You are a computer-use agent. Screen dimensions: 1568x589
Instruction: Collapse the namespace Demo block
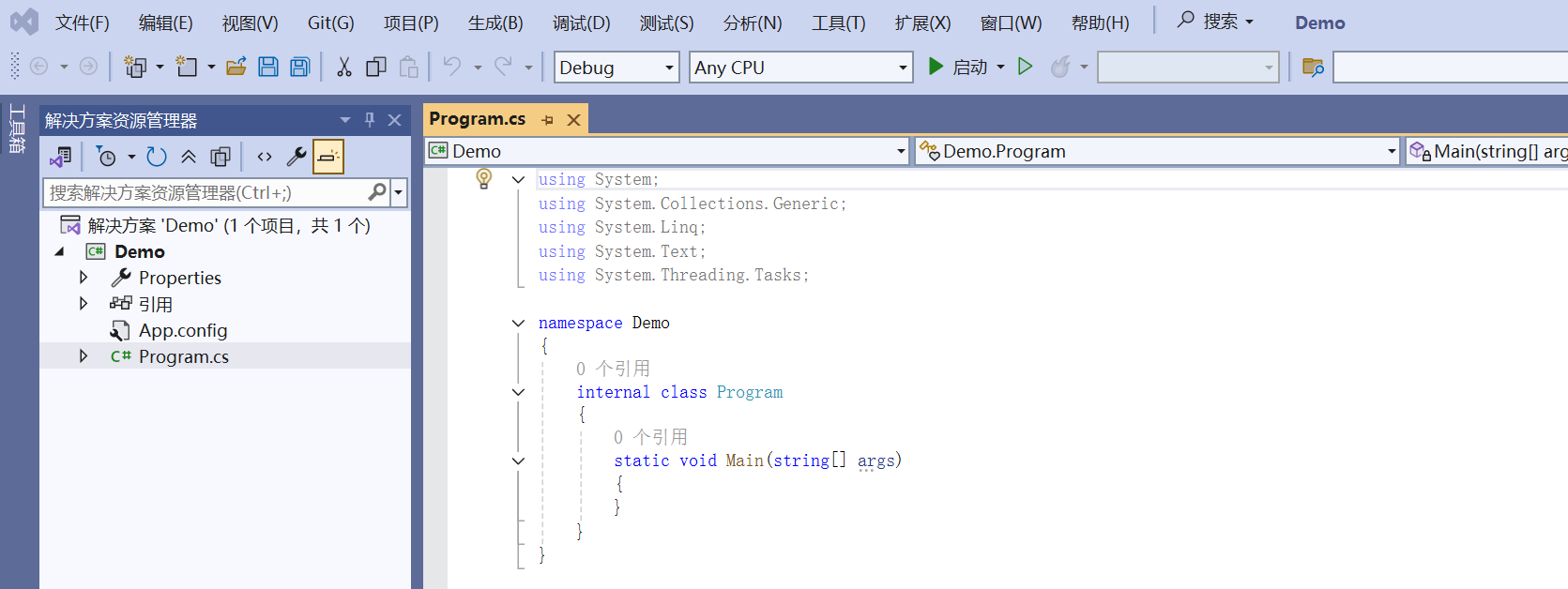(518, 323)
